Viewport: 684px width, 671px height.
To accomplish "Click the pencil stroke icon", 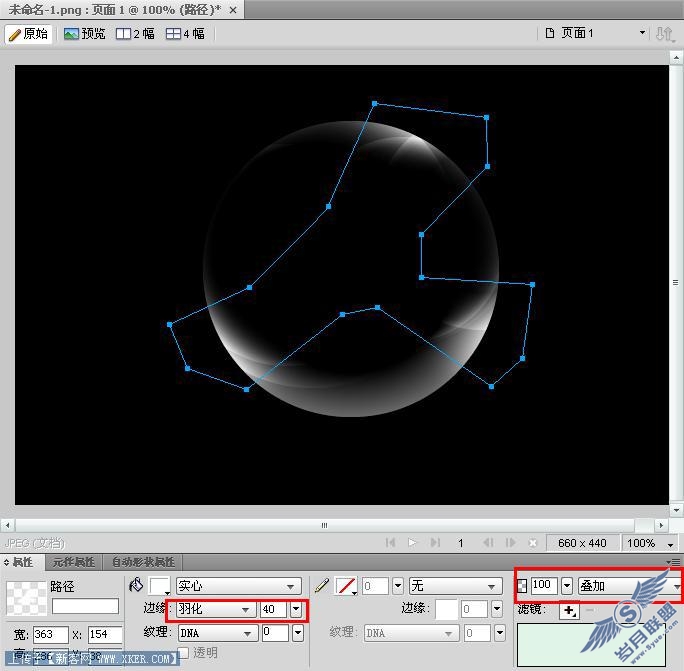I will coord(322,585).
